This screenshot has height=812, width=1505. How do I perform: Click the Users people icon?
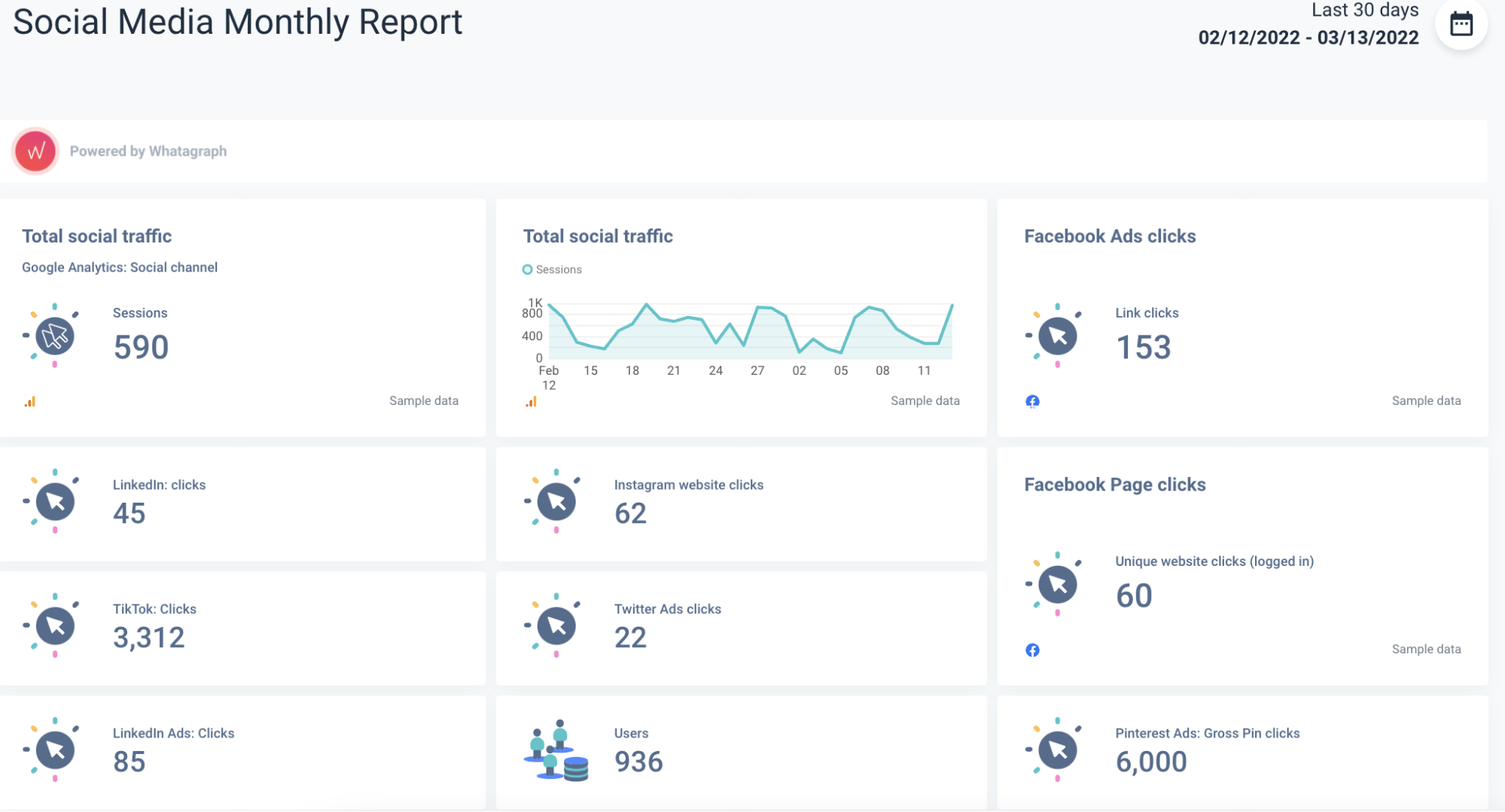[x=556, y=750]
